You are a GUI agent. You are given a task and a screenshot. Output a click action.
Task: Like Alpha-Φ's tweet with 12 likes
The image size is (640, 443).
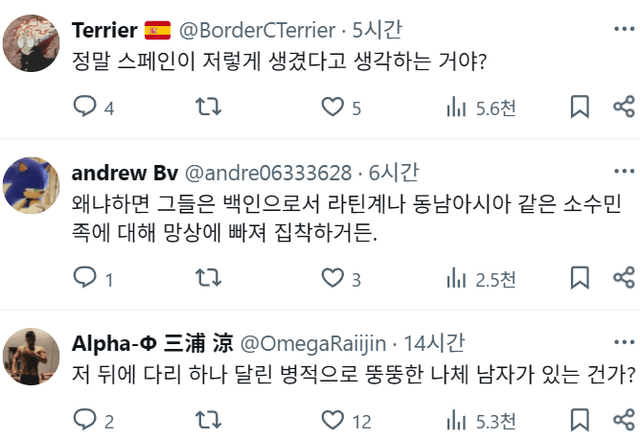point(331,421)
